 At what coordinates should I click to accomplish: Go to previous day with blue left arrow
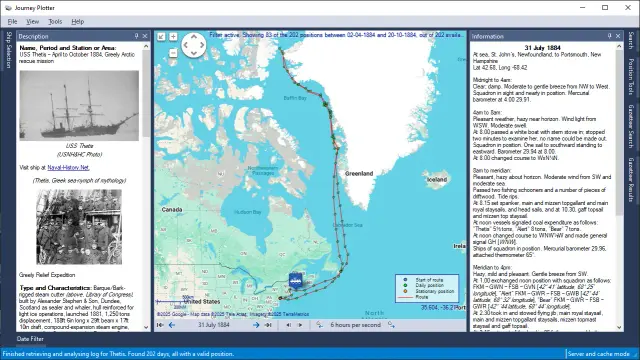pyautogui.click(x=172, y=325)
